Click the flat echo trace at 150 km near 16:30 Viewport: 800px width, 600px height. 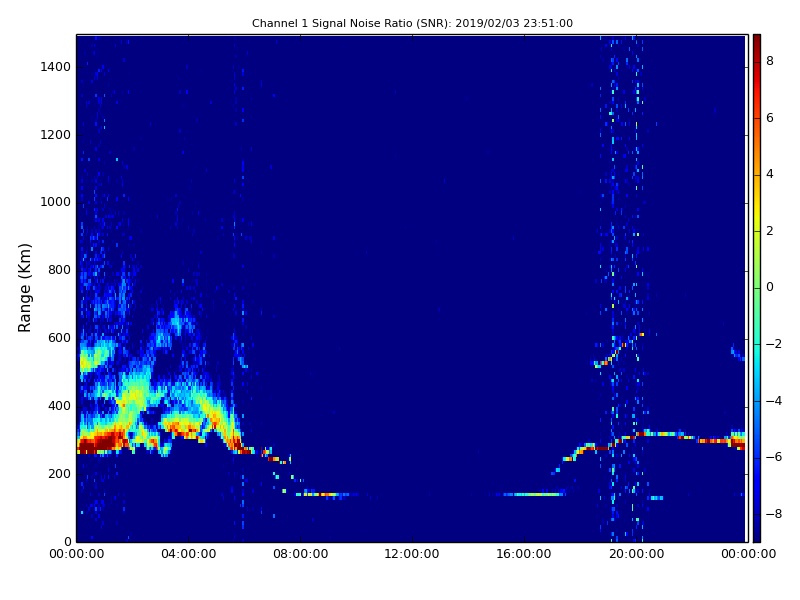click(533, 494)
